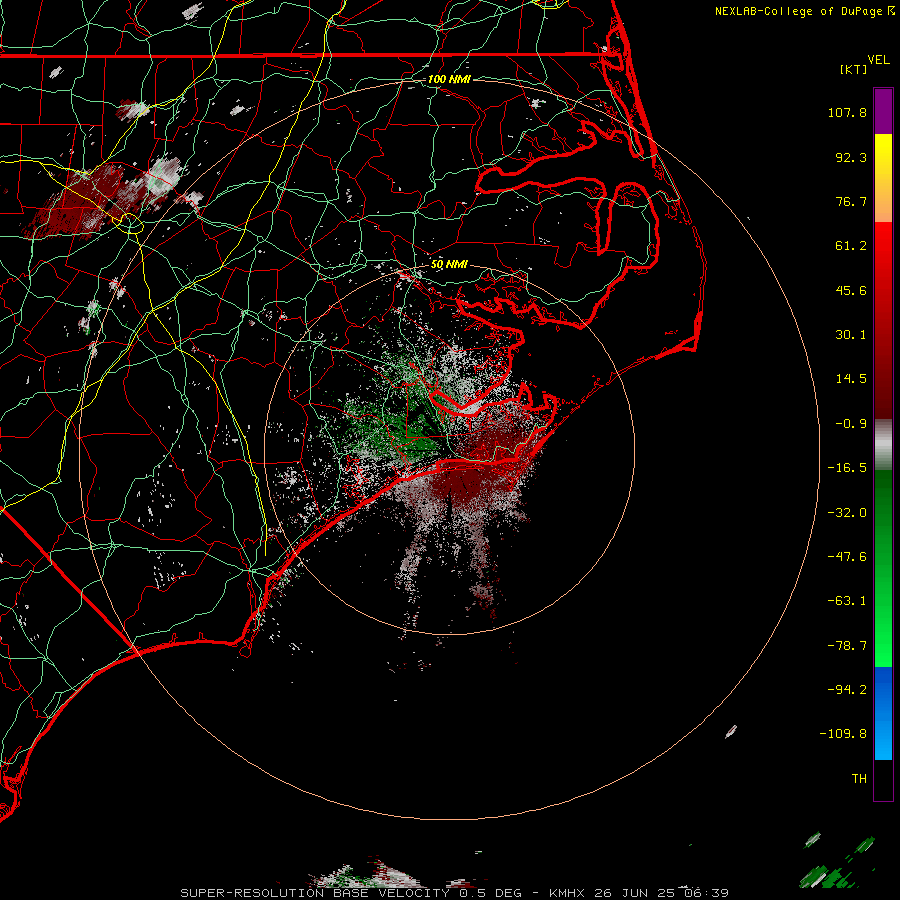Click the 30.1 legend value
This screenshot has height=900, width=900.
pyautogui.click(x=851, y=335)
